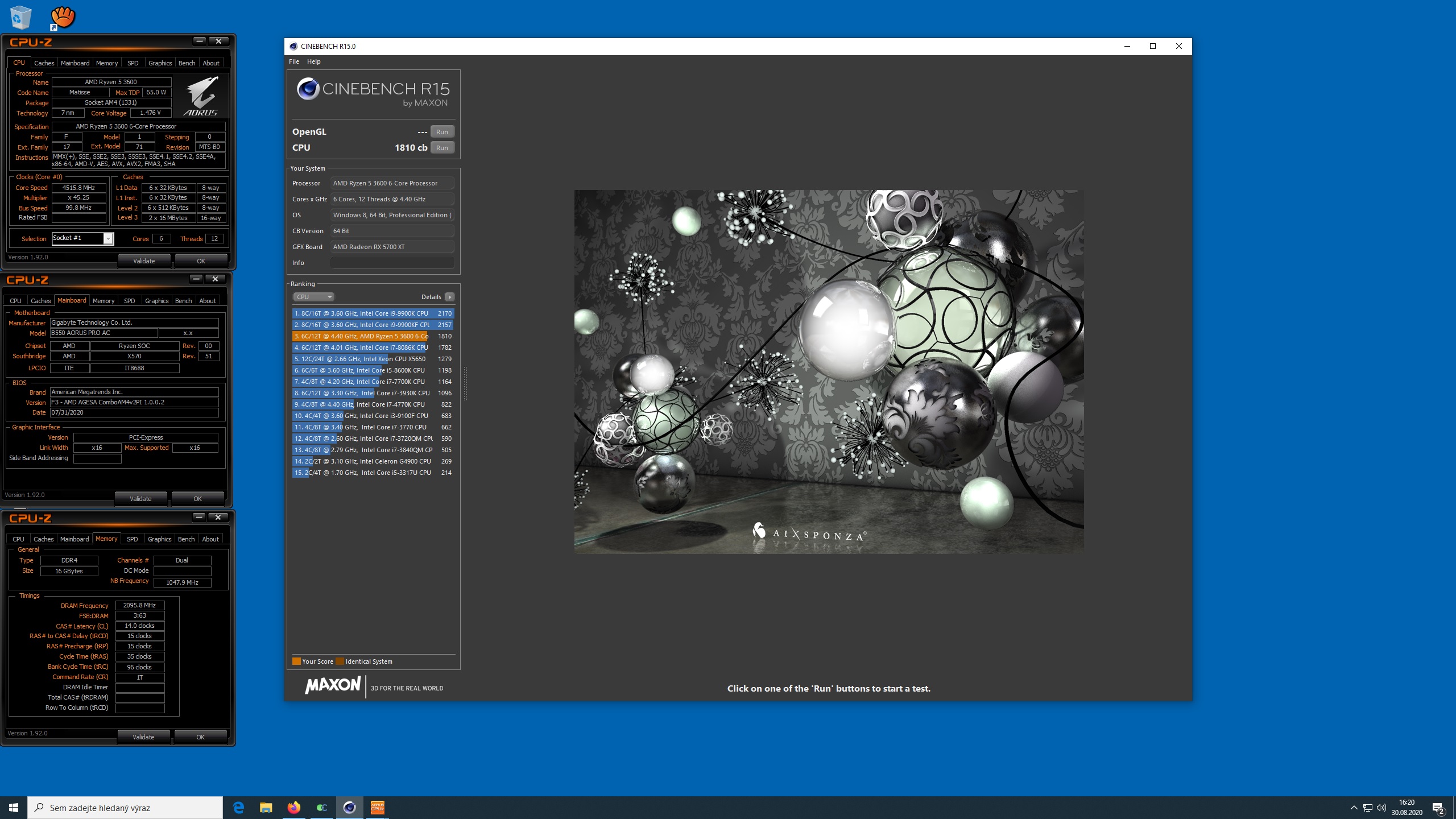
Task: Click OK in the top CPU-Z window
Action: (x=201, y=261)
